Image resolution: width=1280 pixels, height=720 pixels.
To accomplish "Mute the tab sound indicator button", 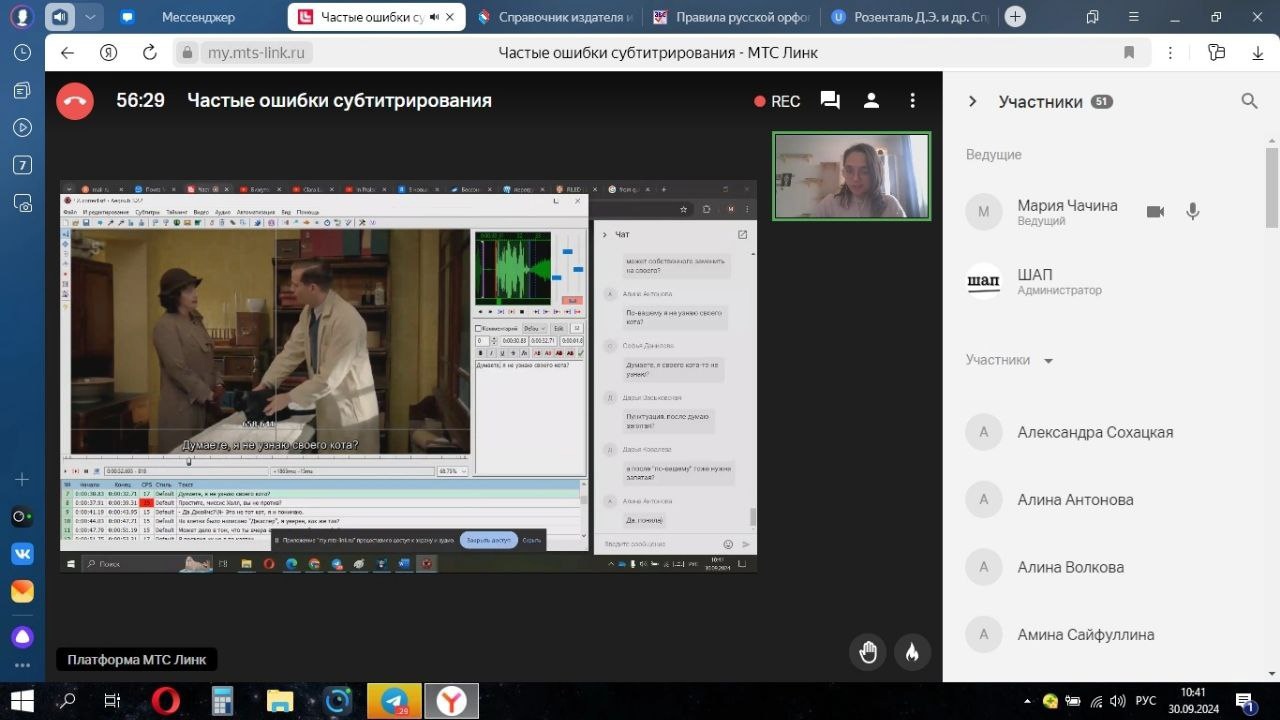I will click(x=61, y=17).
